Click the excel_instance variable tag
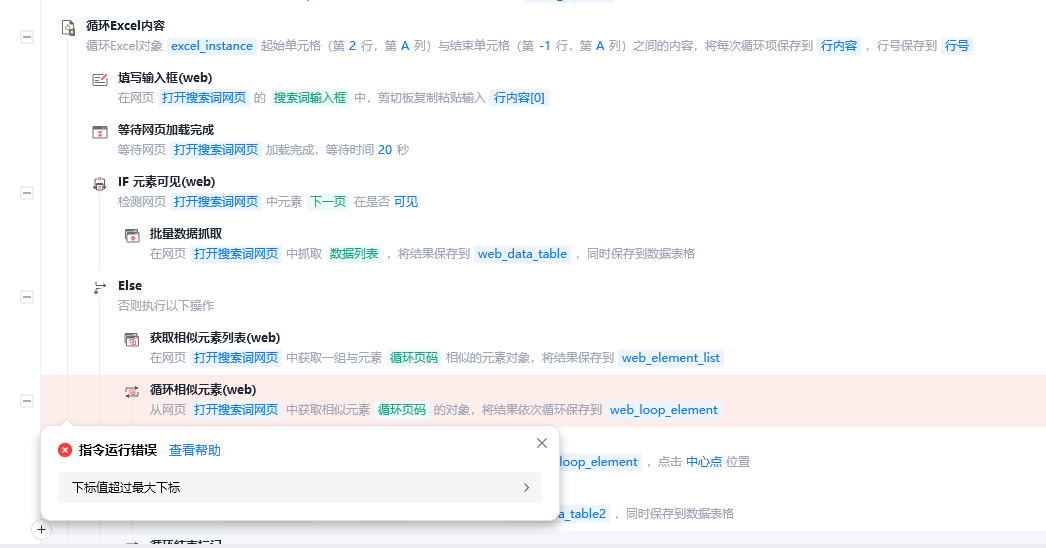This screenshot has height=548, width=1046. click(x=211, y=45)
